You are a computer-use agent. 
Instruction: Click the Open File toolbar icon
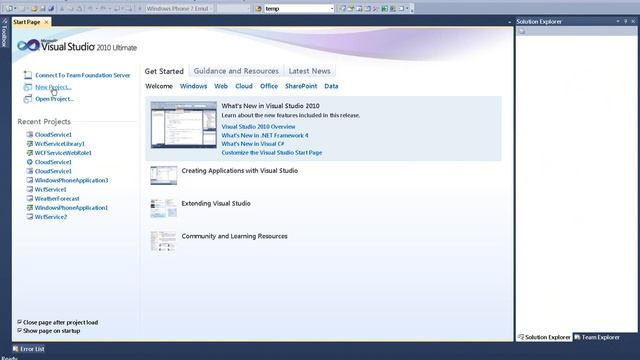(x=34, y=8)
